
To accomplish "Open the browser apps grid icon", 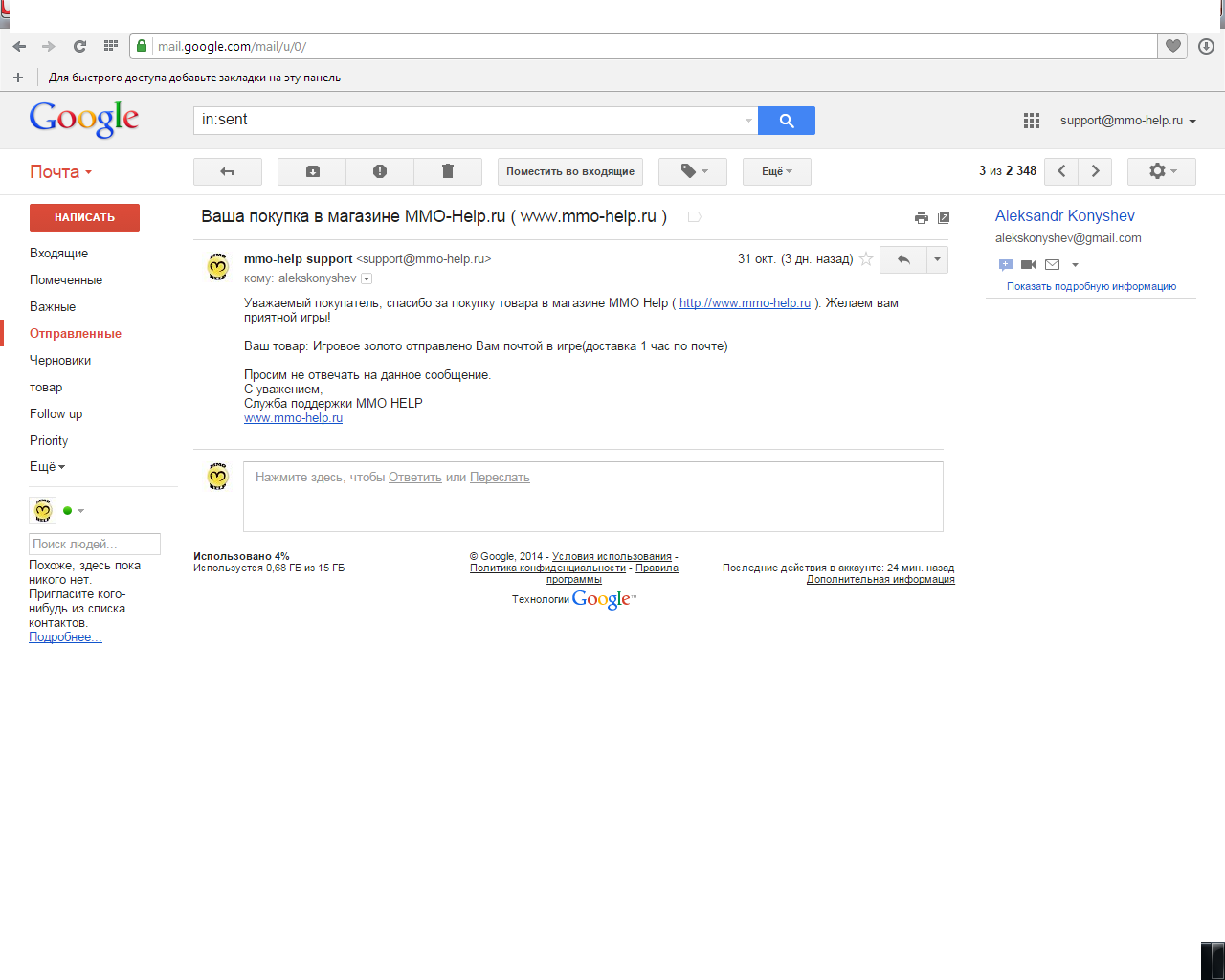I will click(x=111, y=46).
